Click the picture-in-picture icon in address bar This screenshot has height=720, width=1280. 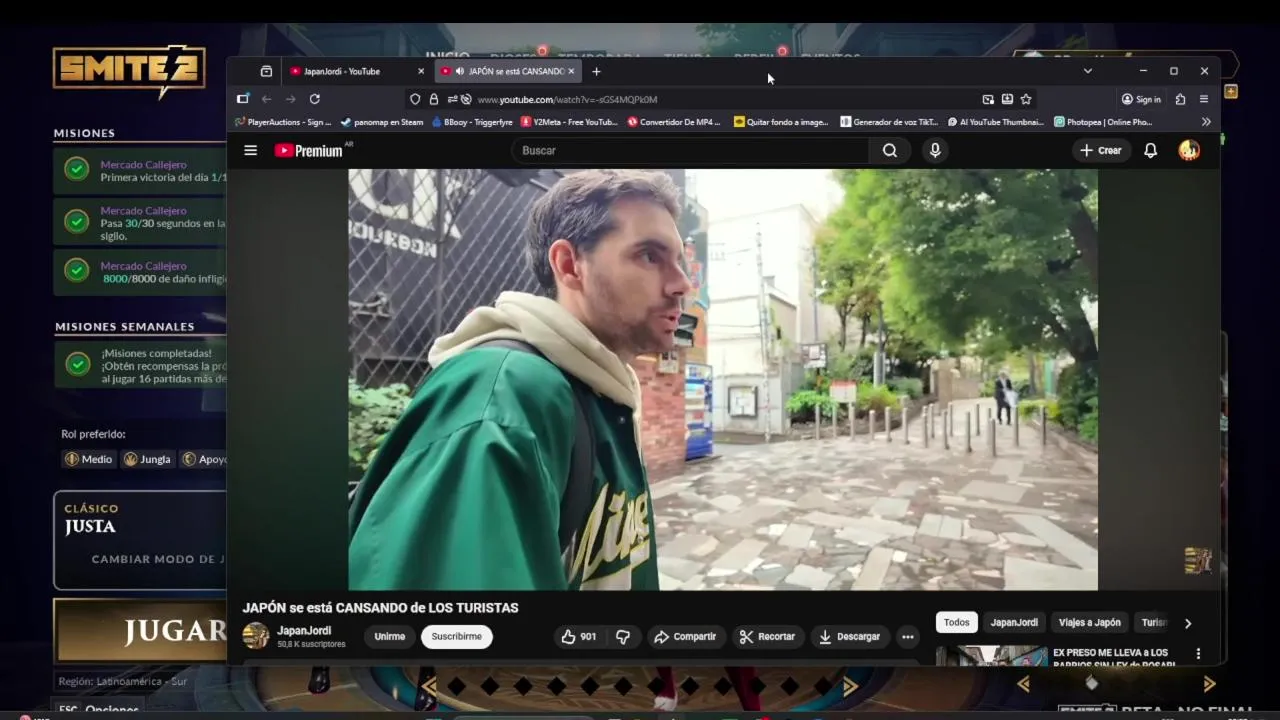(988, 99)
